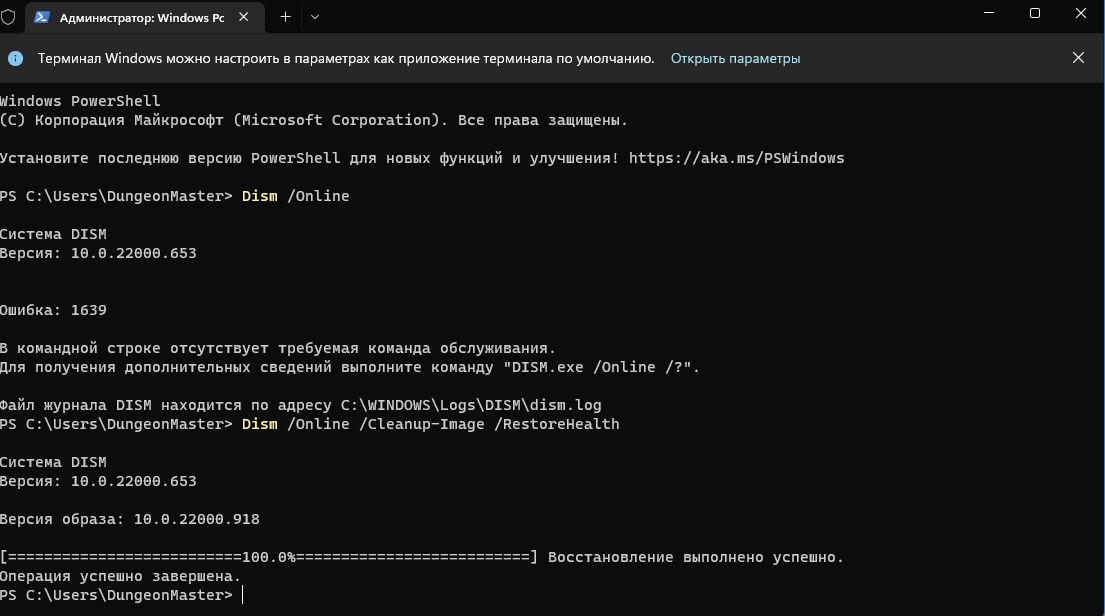1105x616 pixels.
Task: Click the shield icon in title bar
Action: pyautogui.click(x=8, y=17)
